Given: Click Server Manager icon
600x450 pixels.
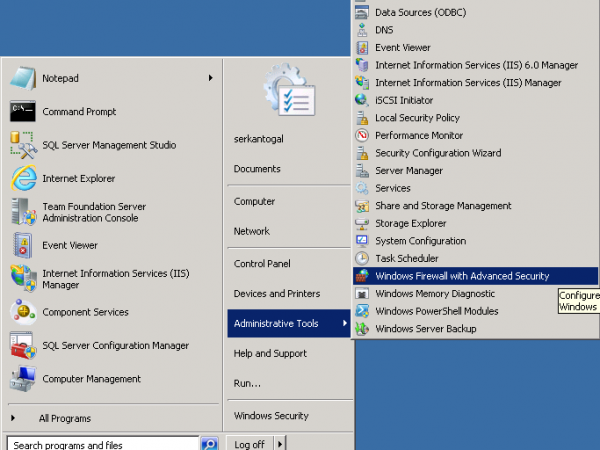Looking at the screenshot, I should pos(362,171).
